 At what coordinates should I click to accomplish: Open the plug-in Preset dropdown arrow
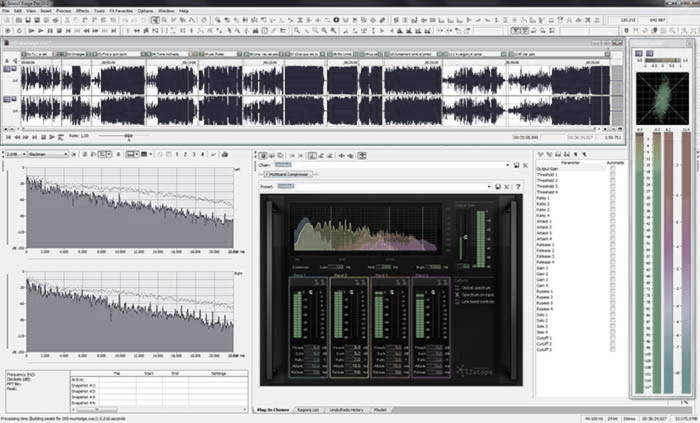coord(489,187)
